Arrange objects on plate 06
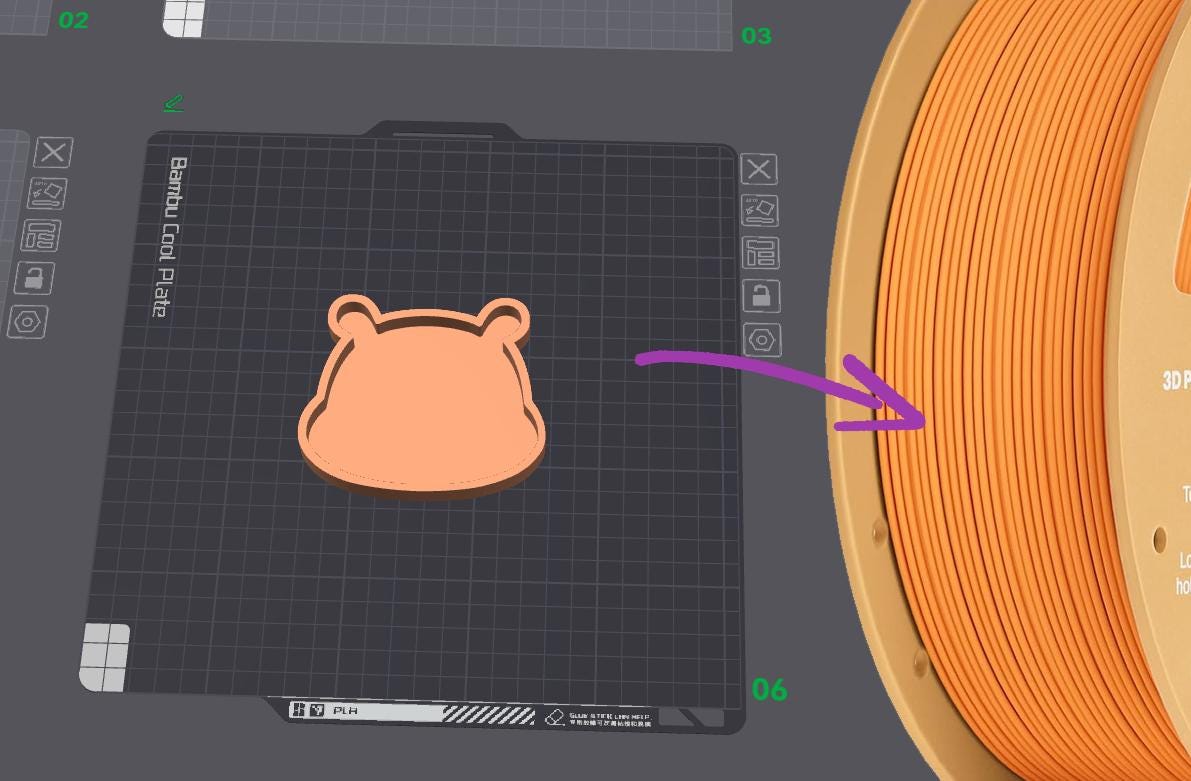The image size is (1191, 781). (x=760, y=253)
